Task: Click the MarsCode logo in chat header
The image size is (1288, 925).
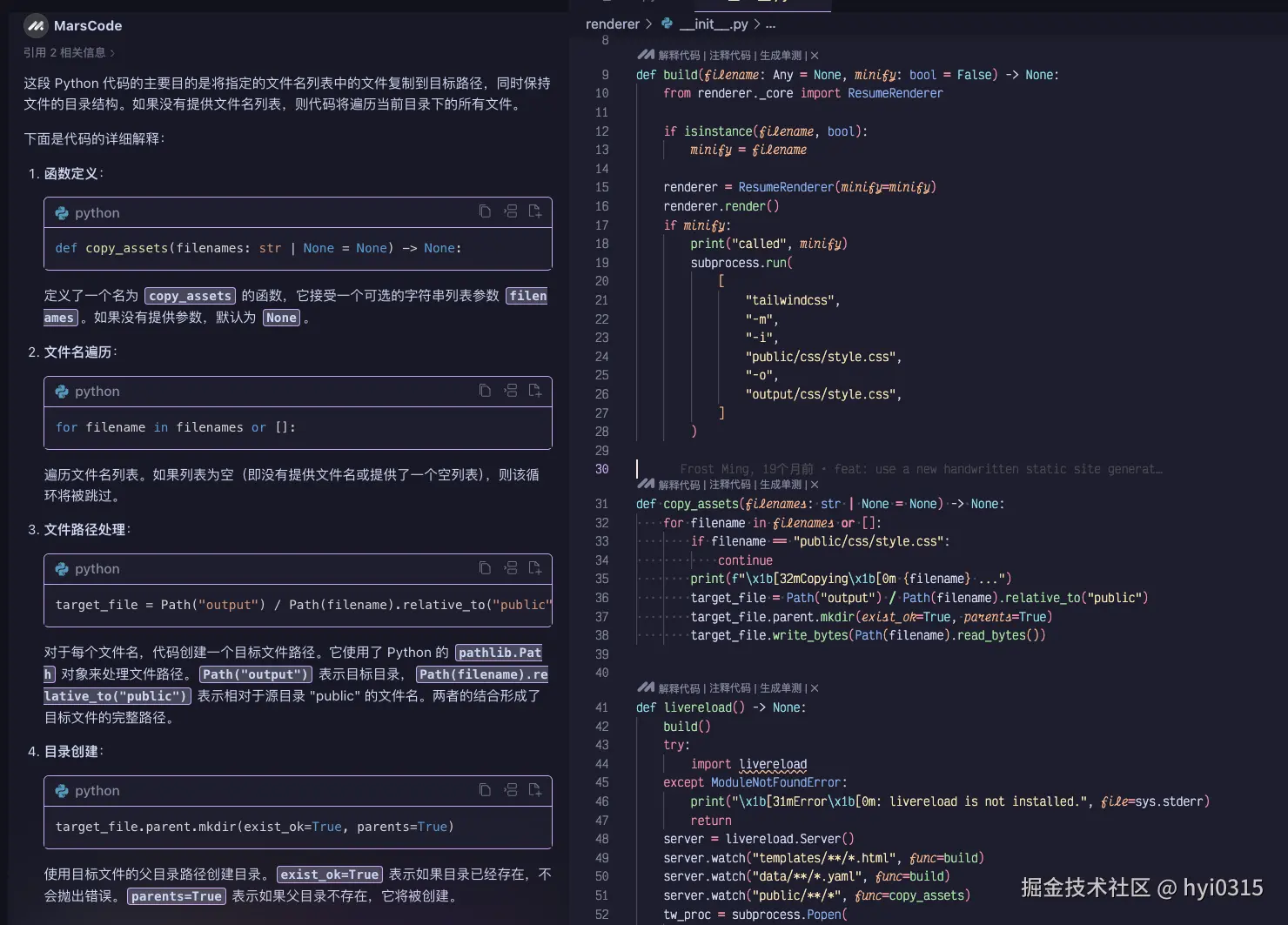Action: pyautogui.click(x=36, y=26)
